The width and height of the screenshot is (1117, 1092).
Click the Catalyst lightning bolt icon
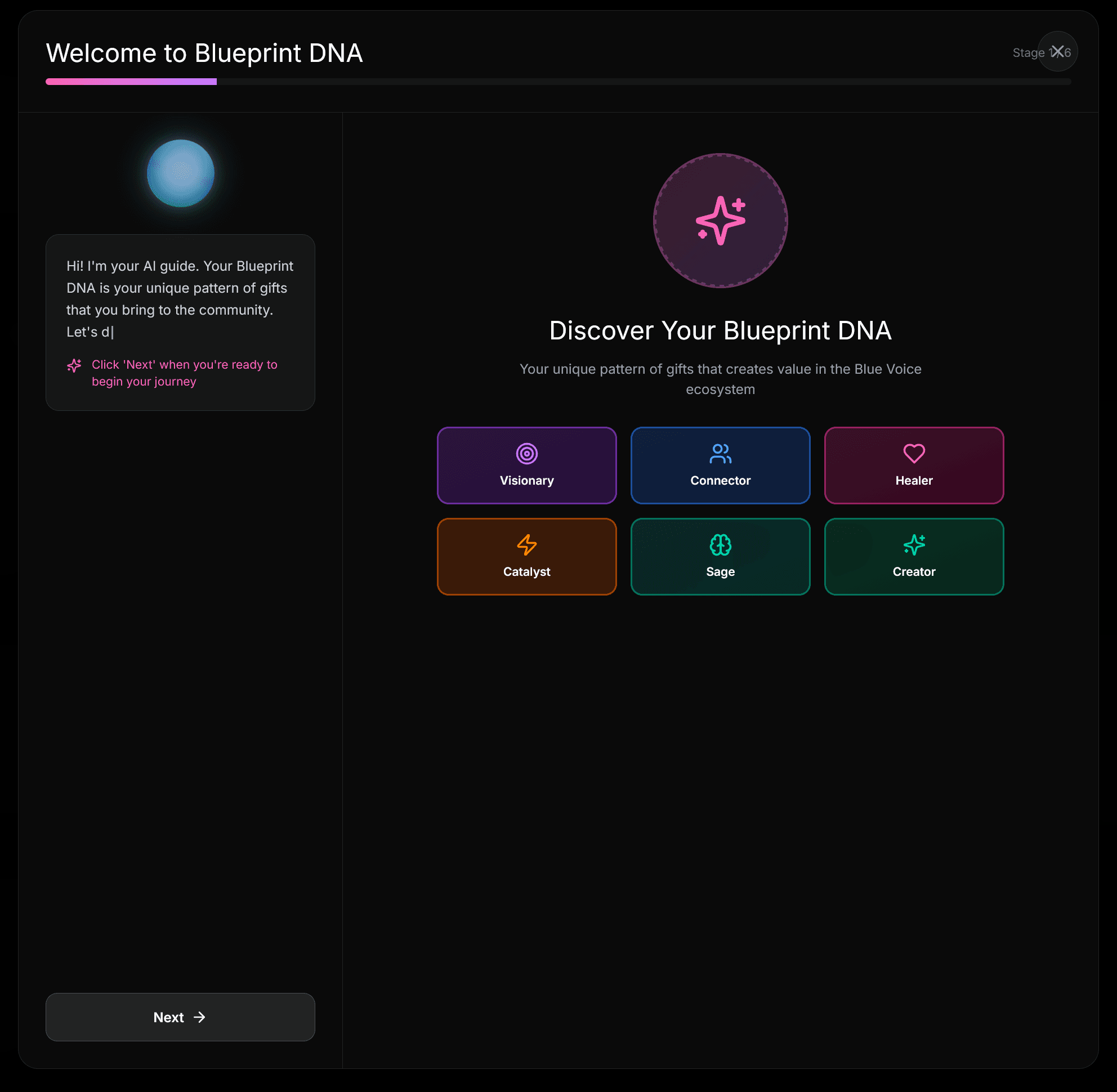click(x=526, y=545)
